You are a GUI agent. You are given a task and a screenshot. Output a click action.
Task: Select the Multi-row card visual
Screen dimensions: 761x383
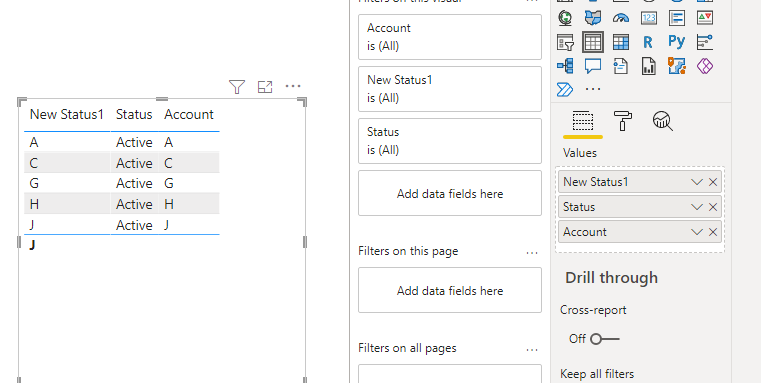coord(677,18)
